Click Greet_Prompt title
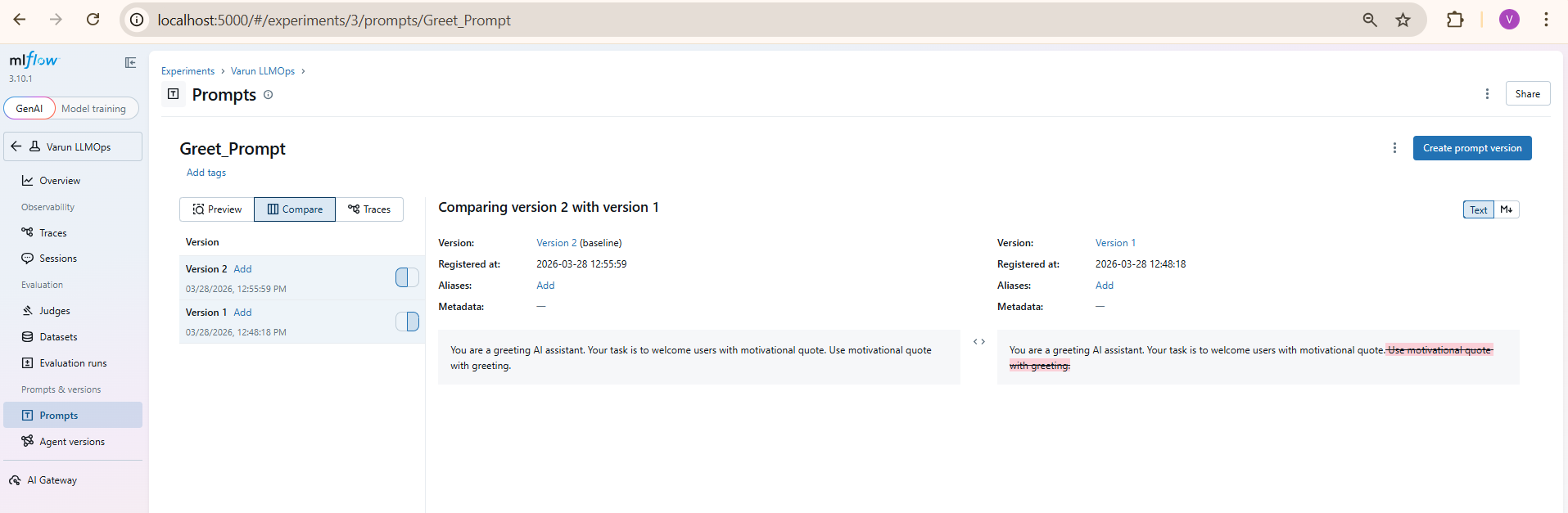Viewport: 1568px width, 513px height. (233, 149)
